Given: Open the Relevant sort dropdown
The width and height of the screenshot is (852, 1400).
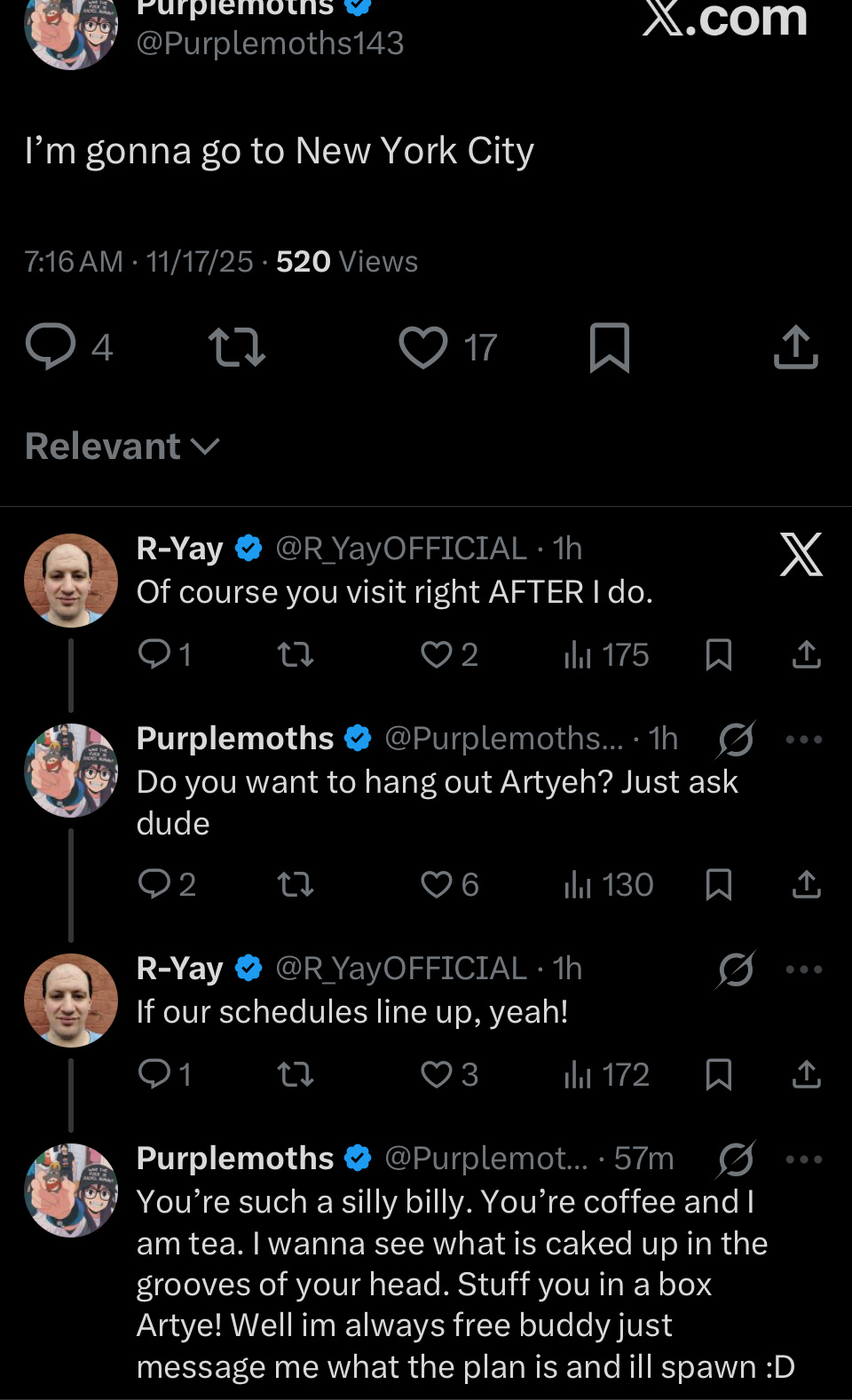Looking at the screenshot, I should 122,447.
